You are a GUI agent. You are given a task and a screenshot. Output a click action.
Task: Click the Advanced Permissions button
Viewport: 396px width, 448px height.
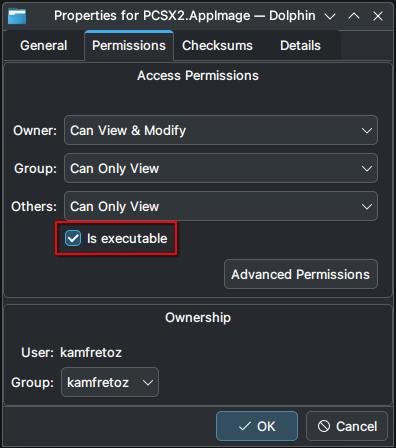(x=301, y=274)
